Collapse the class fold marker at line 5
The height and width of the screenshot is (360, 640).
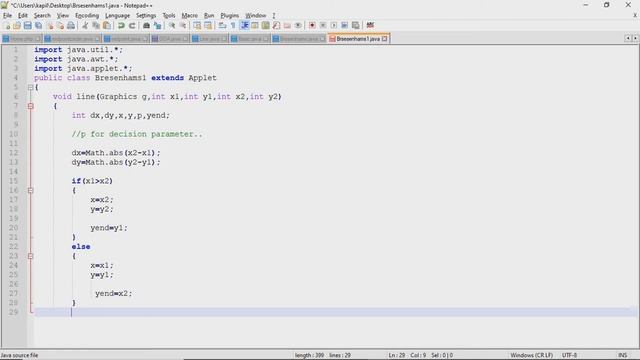click(x=31, y=87)
